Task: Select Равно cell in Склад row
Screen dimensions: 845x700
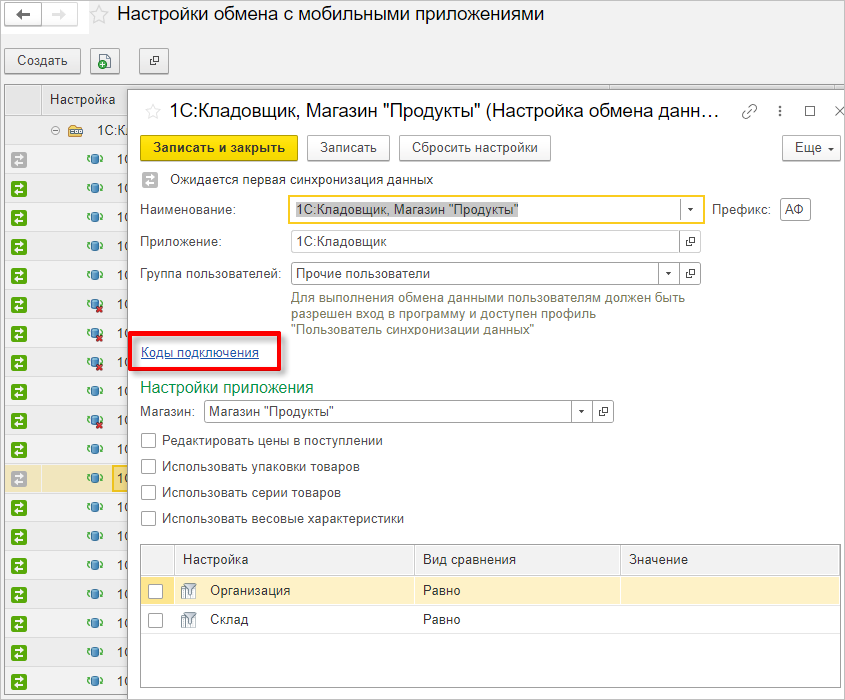Action: click(x=517, y=620)
